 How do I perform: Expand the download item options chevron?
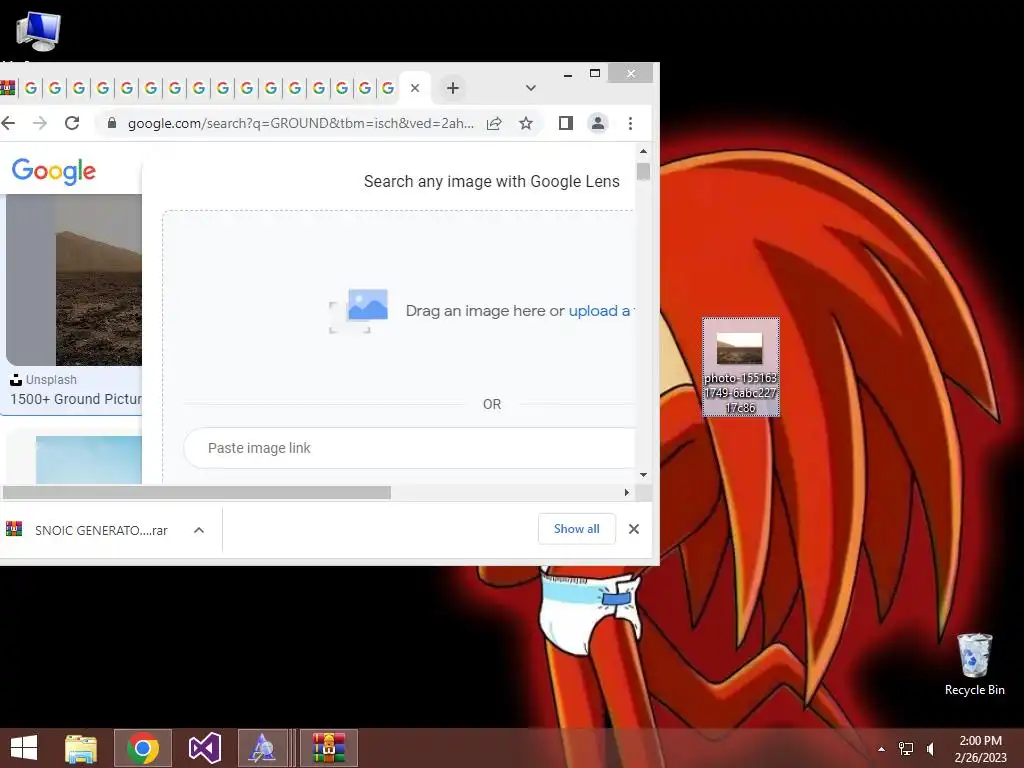(x=199, y=530)
